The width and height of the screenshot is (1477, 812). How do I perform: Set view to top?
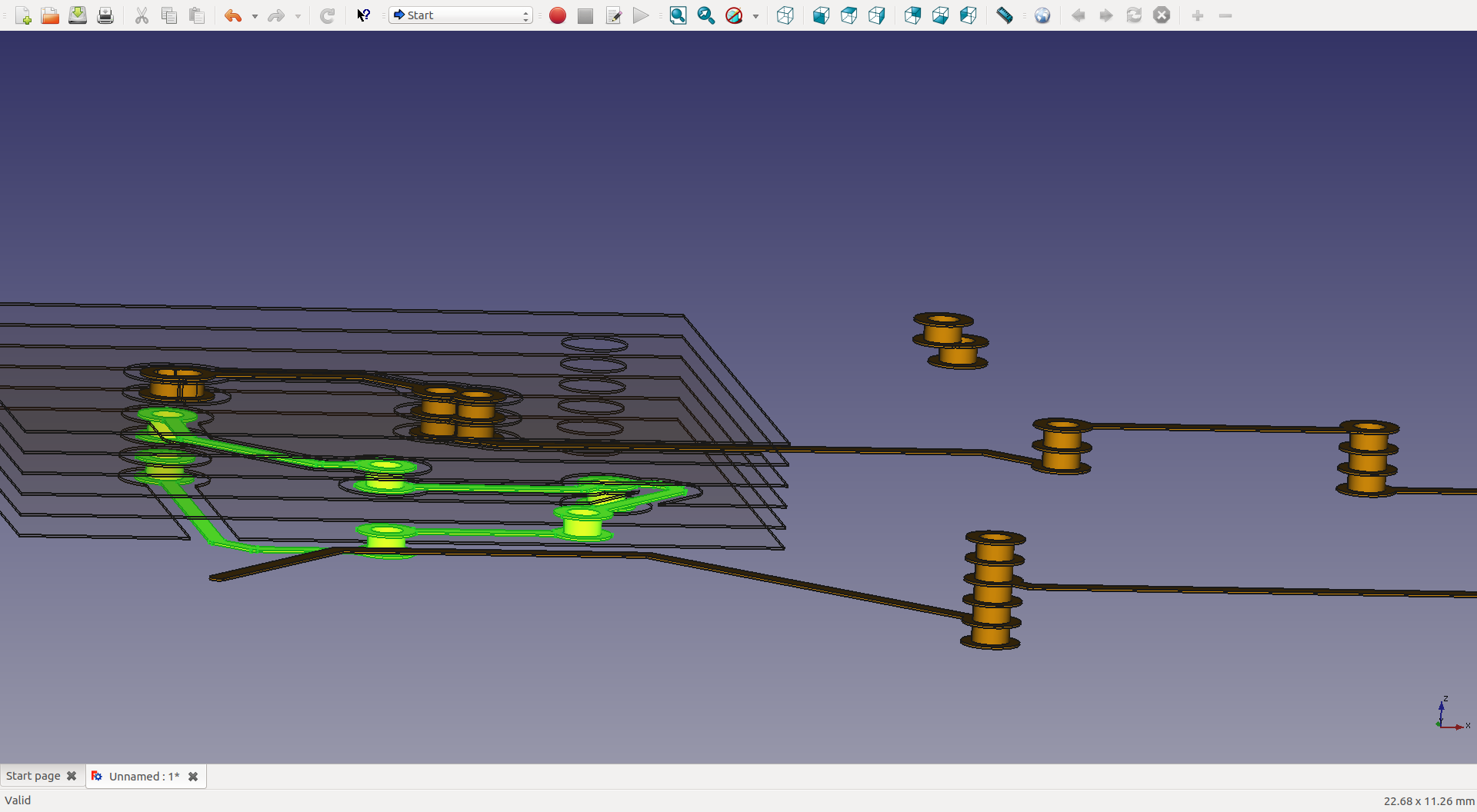pos(849,15)
